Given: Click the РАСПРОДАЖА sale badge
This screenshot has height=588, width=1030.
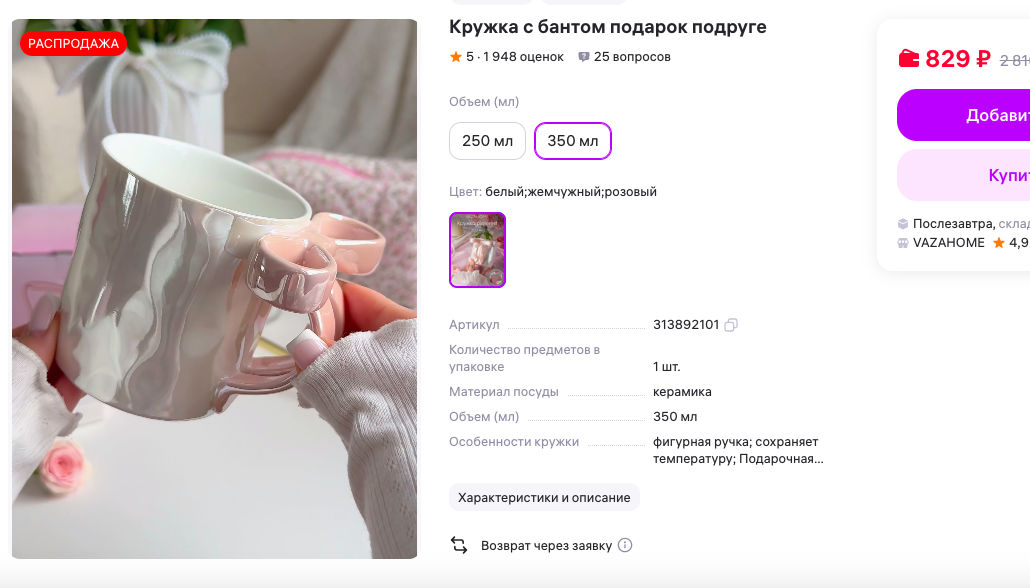Looking at the screenshot, I should coord(74,43).
